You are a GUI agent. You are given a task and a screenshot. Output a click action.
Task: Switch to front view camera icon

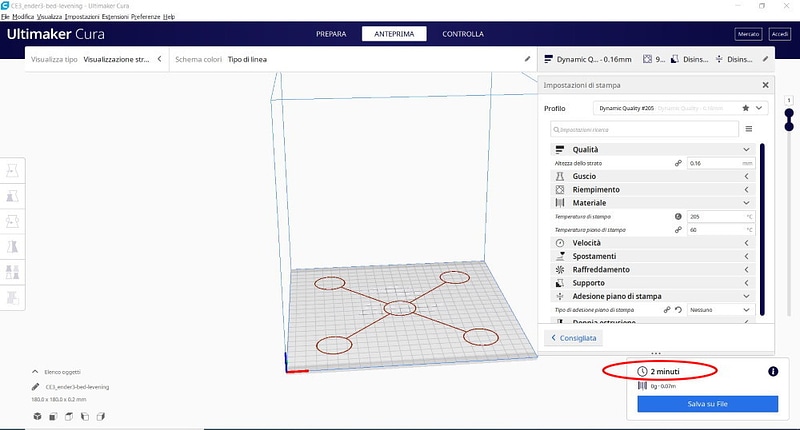(53, 416)
